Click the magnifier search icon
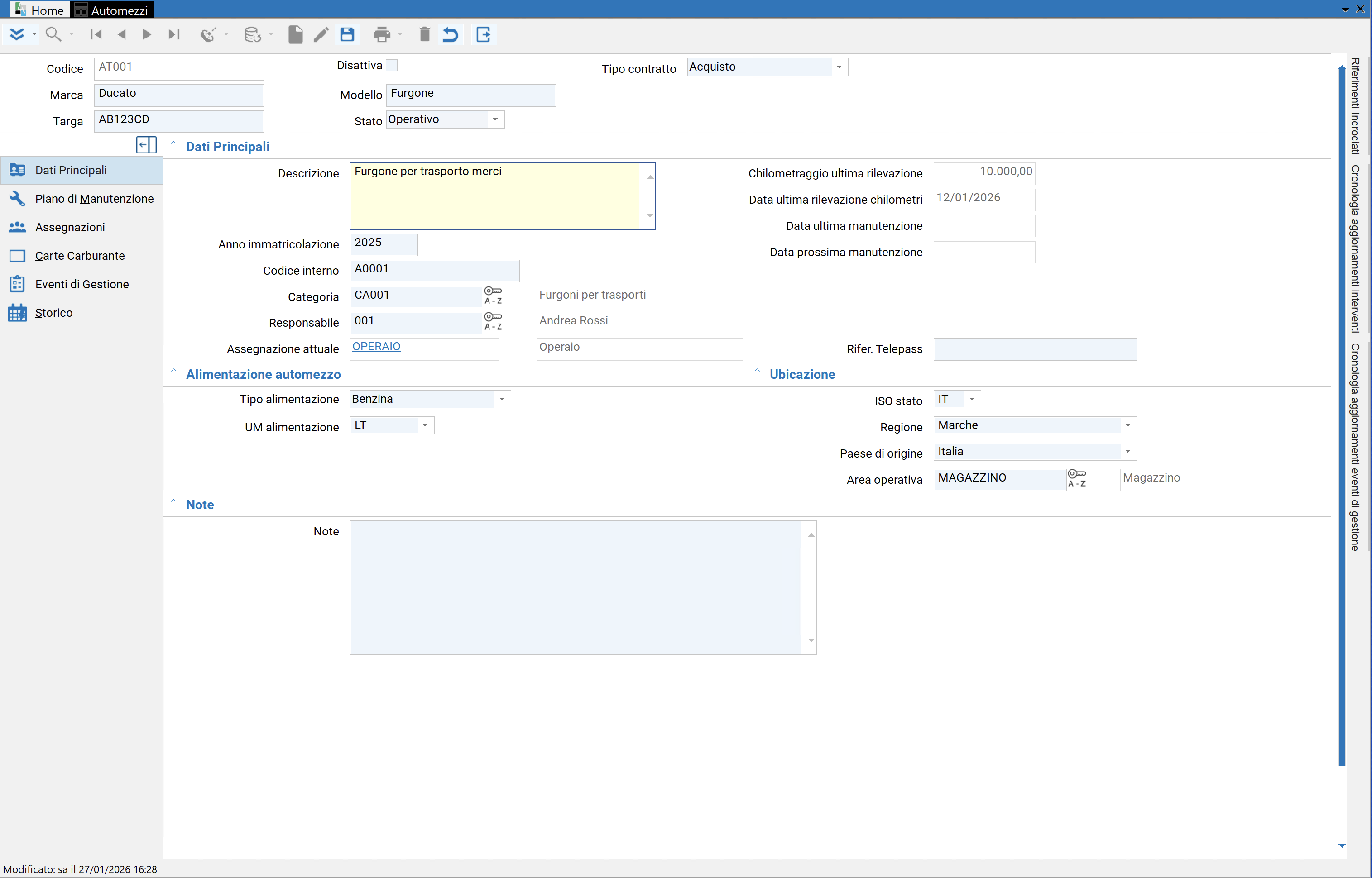 pos(53,34)
